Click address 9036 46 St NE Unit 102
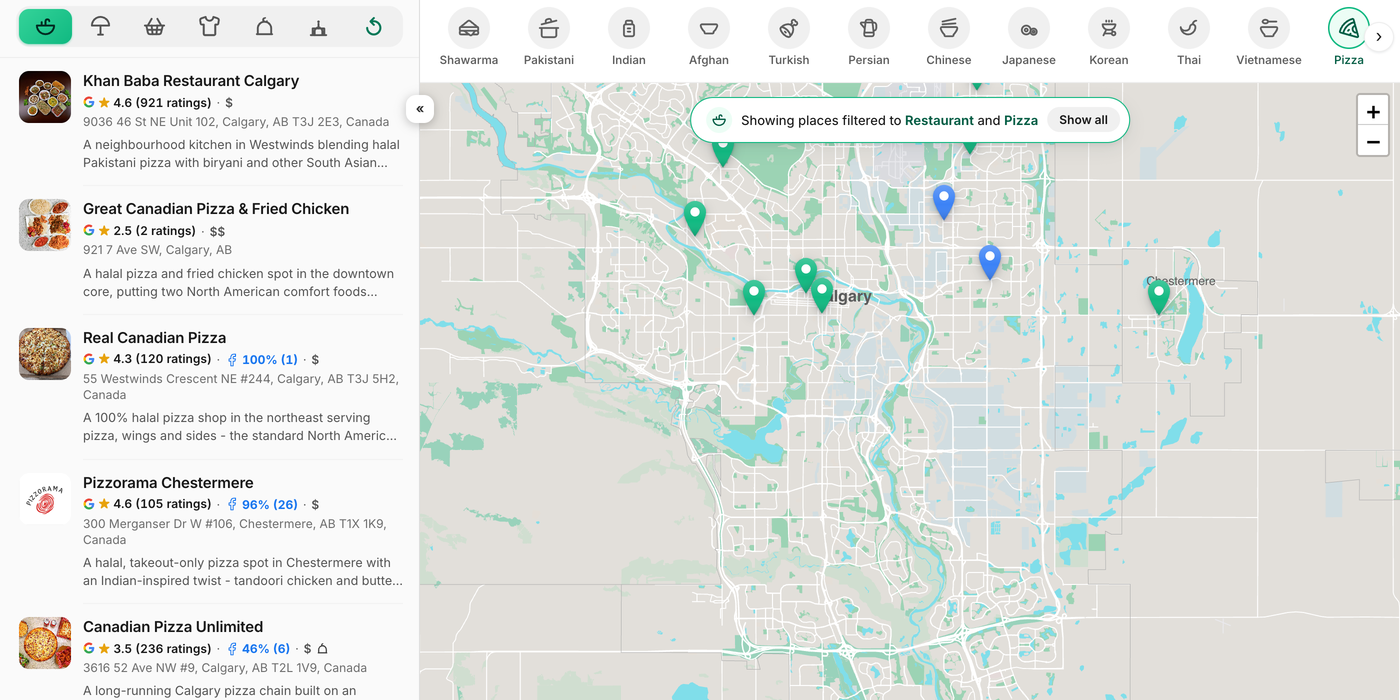Screen dimensions: 1400x700 236,122
